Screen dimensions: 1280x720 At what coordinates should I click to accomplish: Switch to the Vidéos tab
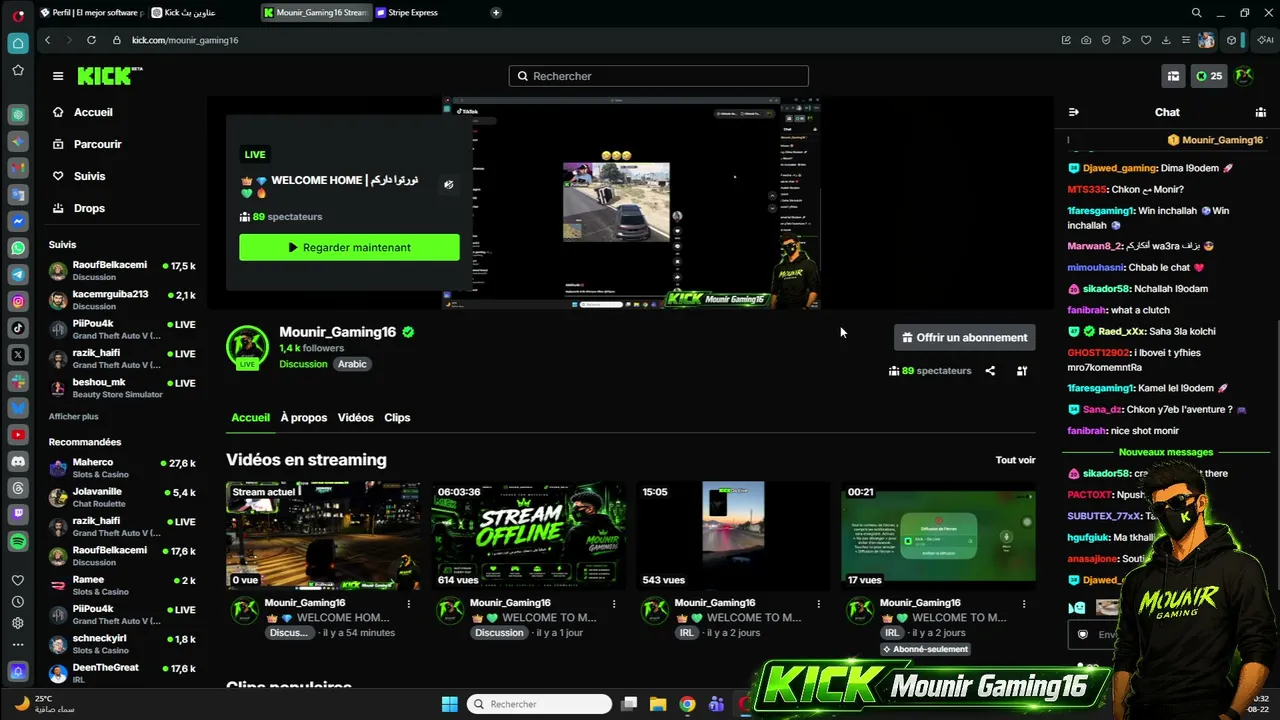pyautogui.click(x=355, y=418)
